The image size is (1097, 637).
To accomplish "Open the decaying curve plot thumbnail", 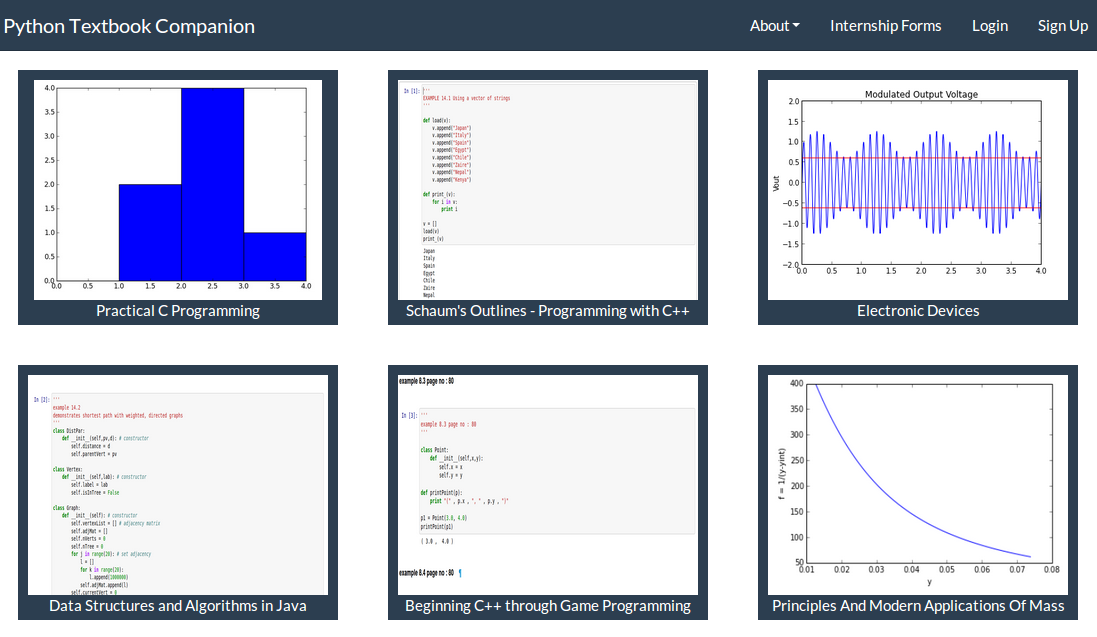I will coord(917,485).
